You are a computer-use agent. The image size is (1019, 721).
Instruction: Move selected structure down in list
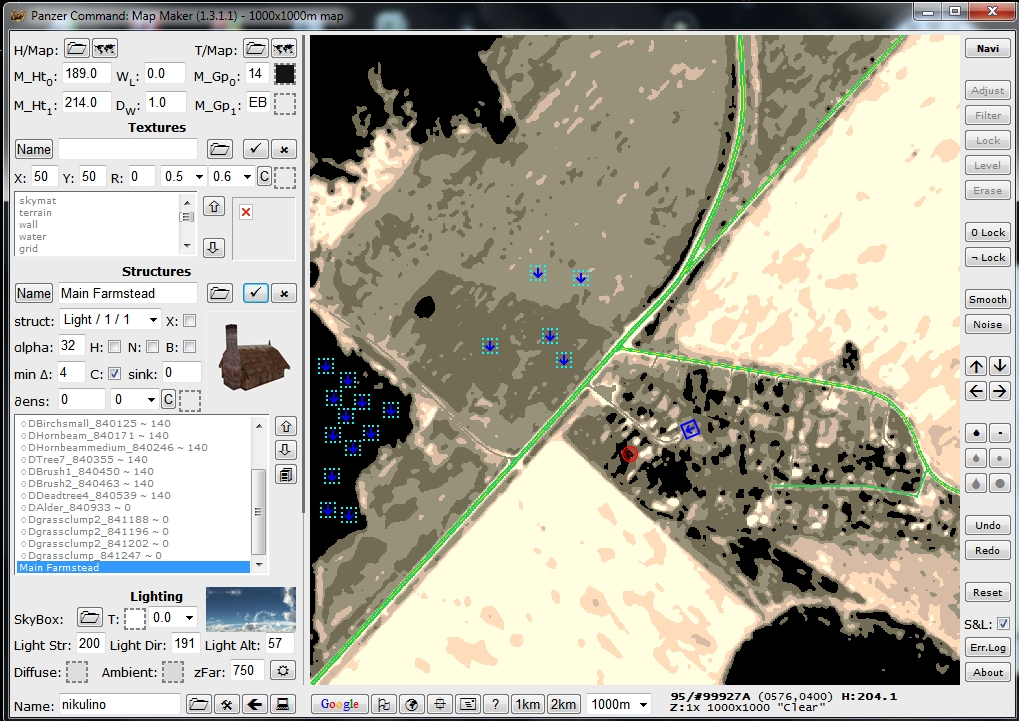point(286,450)
